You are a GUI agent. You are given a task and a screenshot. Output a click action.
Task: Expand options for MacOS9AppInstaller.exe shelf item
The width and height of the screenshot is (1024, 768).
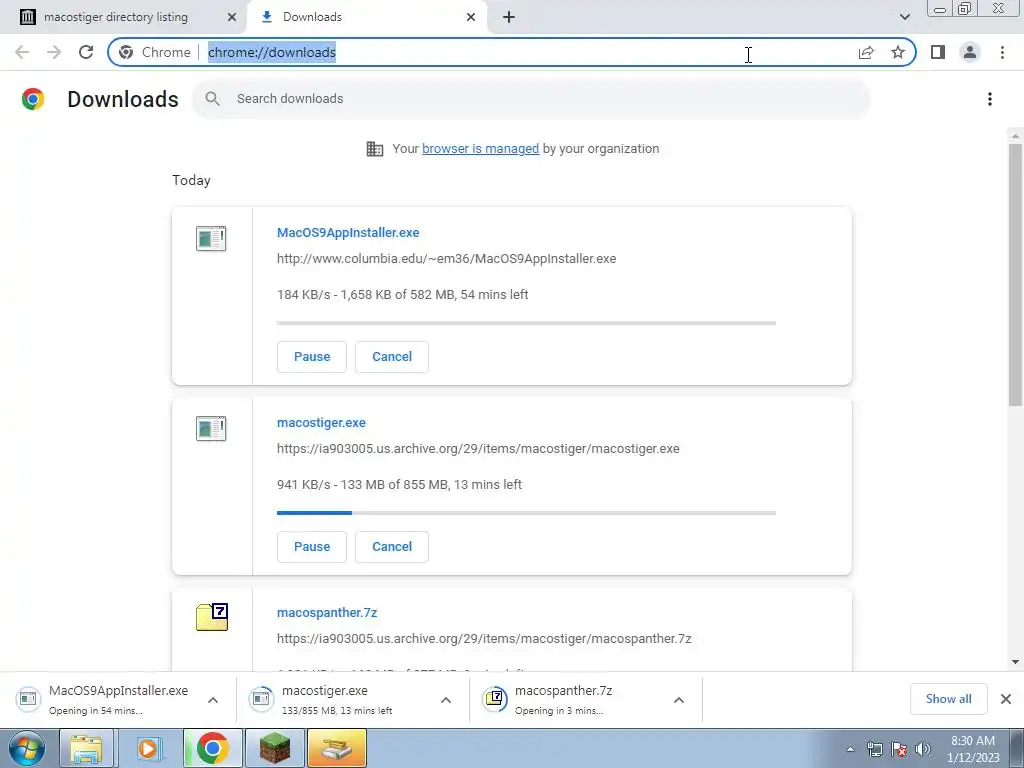(x=212, y=700)
